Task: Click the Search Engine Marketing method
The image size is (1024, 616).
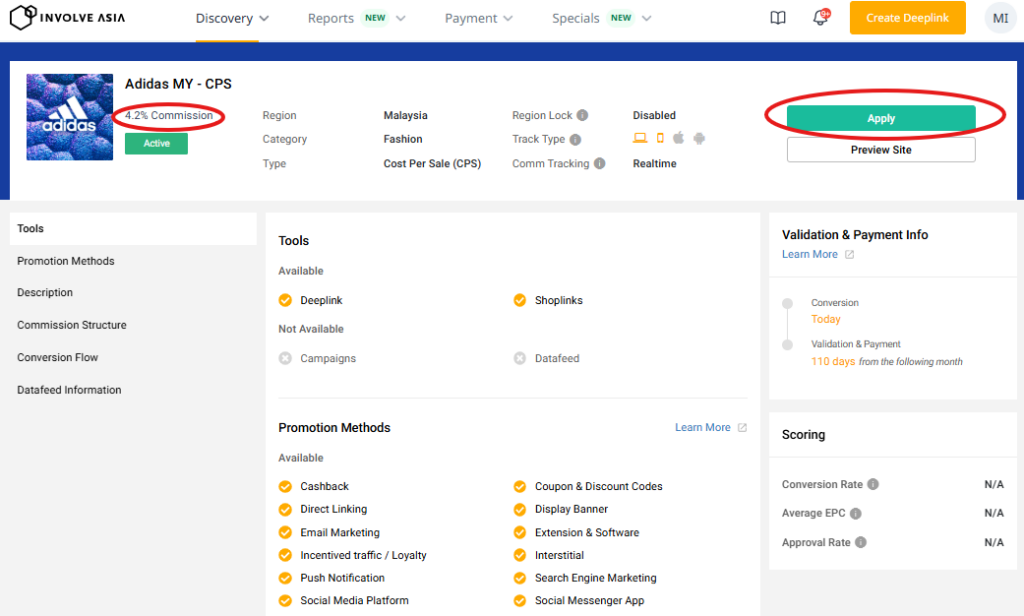Action: click(x=596, y=578)
